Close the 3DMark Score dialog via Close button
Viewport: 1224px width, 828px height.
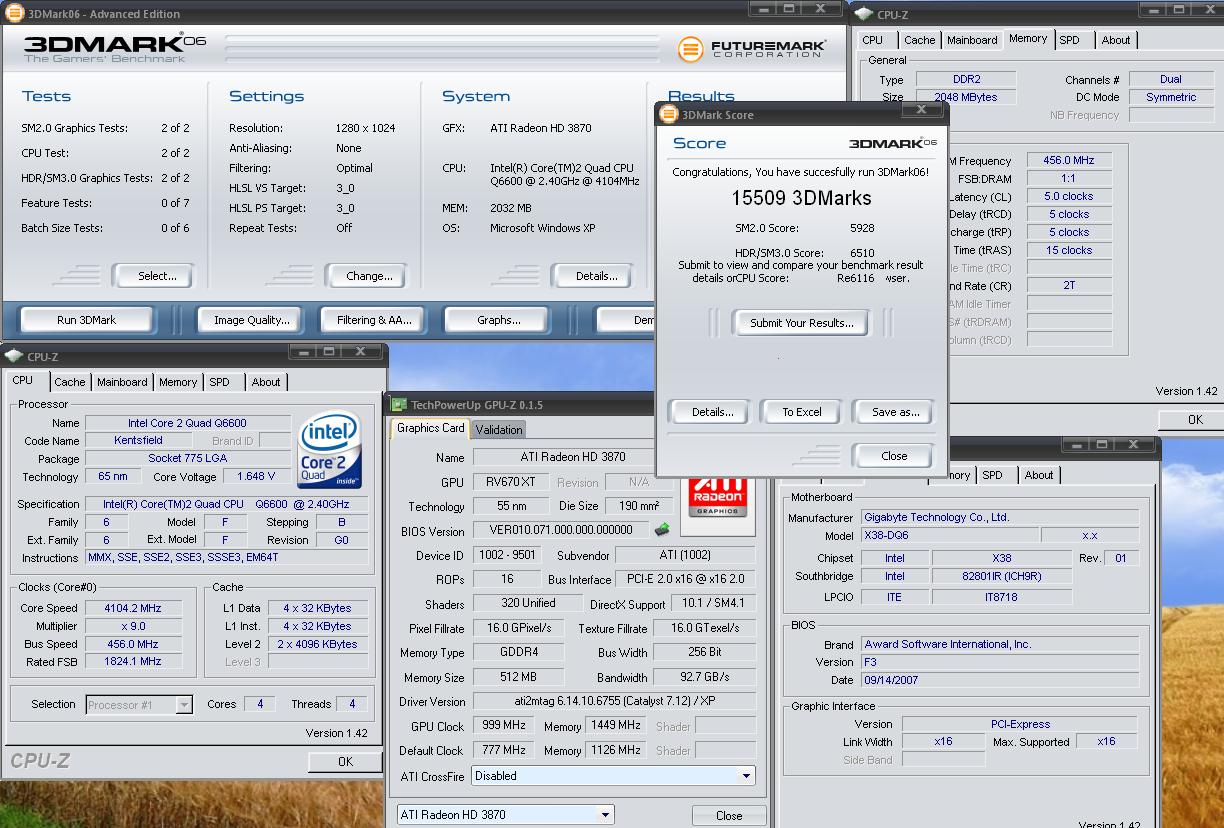(x=894, y=456)
